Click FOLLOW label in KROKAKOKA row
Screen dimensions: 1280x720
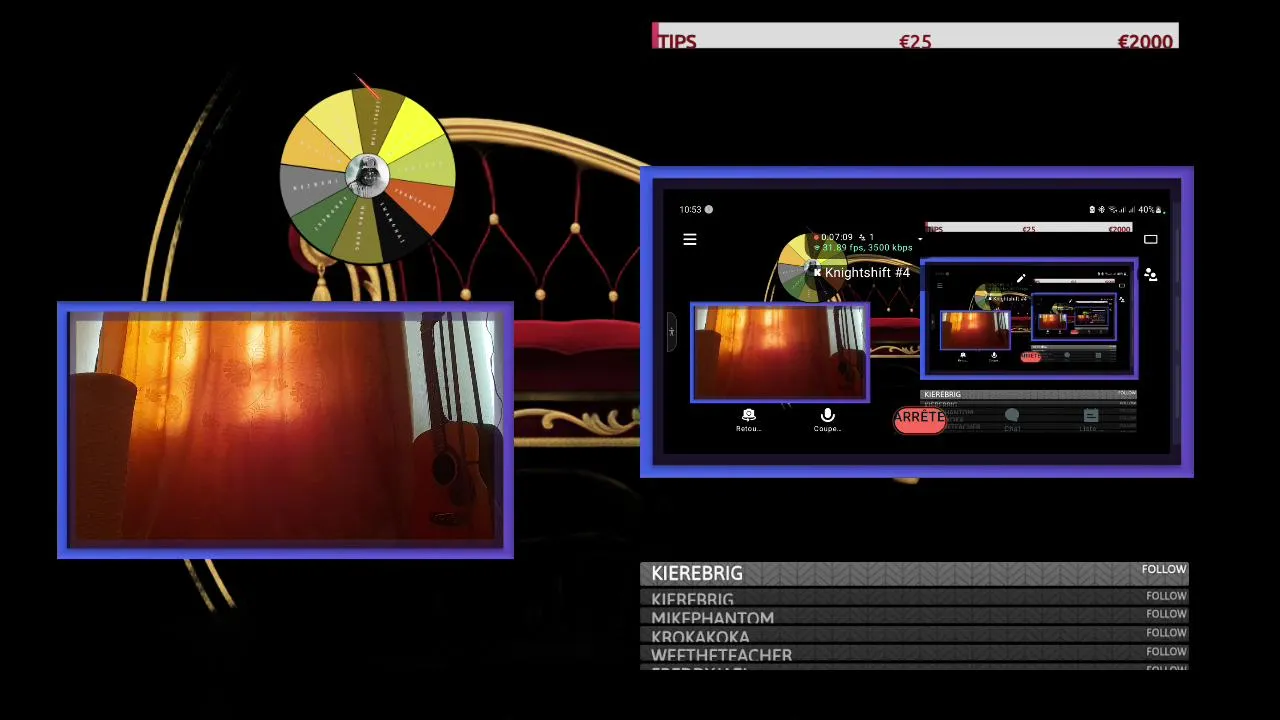point(1166,633)
